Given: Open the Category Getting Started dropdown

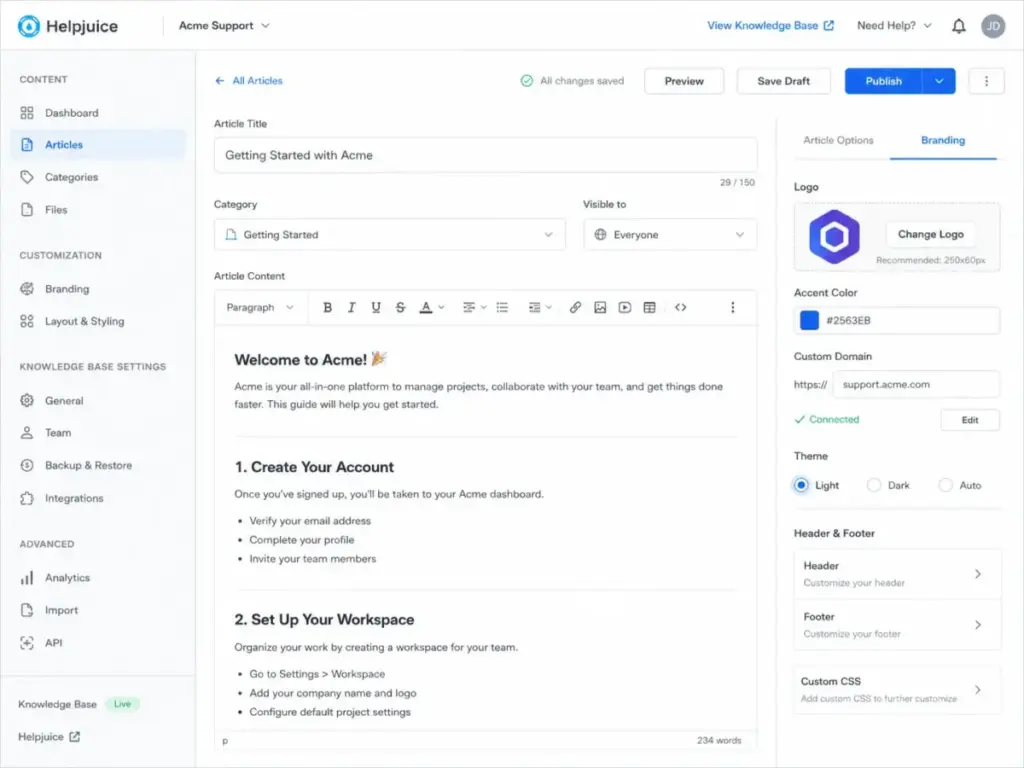Looking at the screenshot, I should pos(389,234).
